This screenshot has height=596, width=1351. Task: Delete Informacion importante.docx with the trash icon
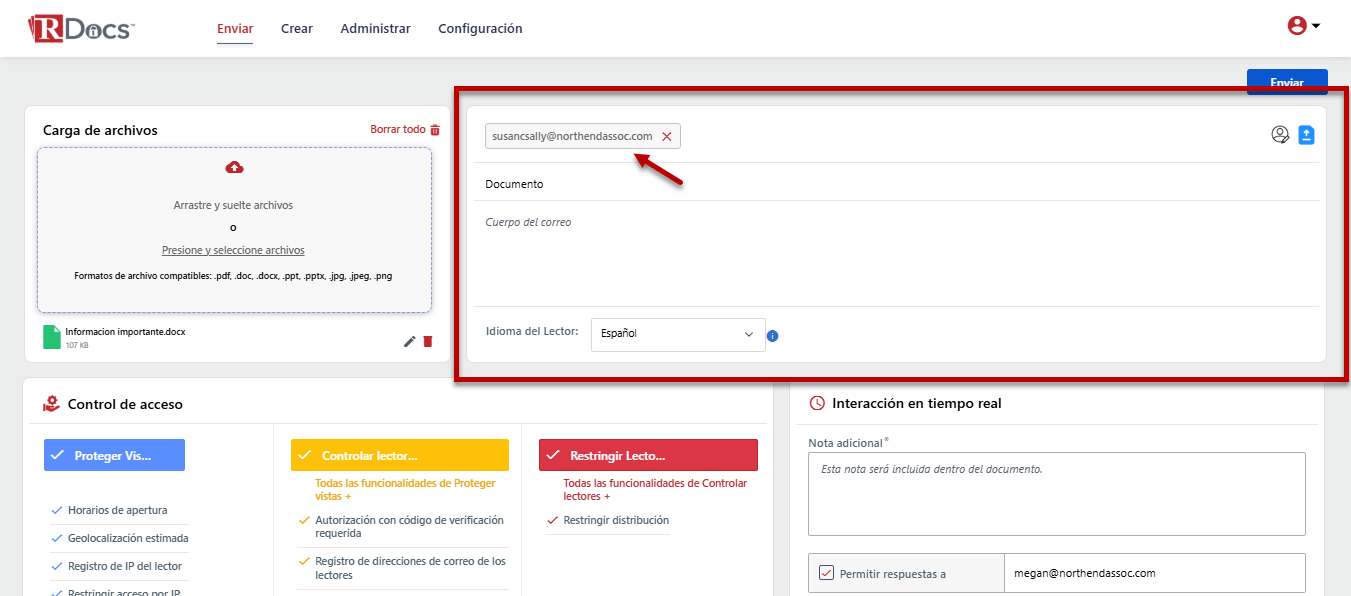(x=428, y=341)
